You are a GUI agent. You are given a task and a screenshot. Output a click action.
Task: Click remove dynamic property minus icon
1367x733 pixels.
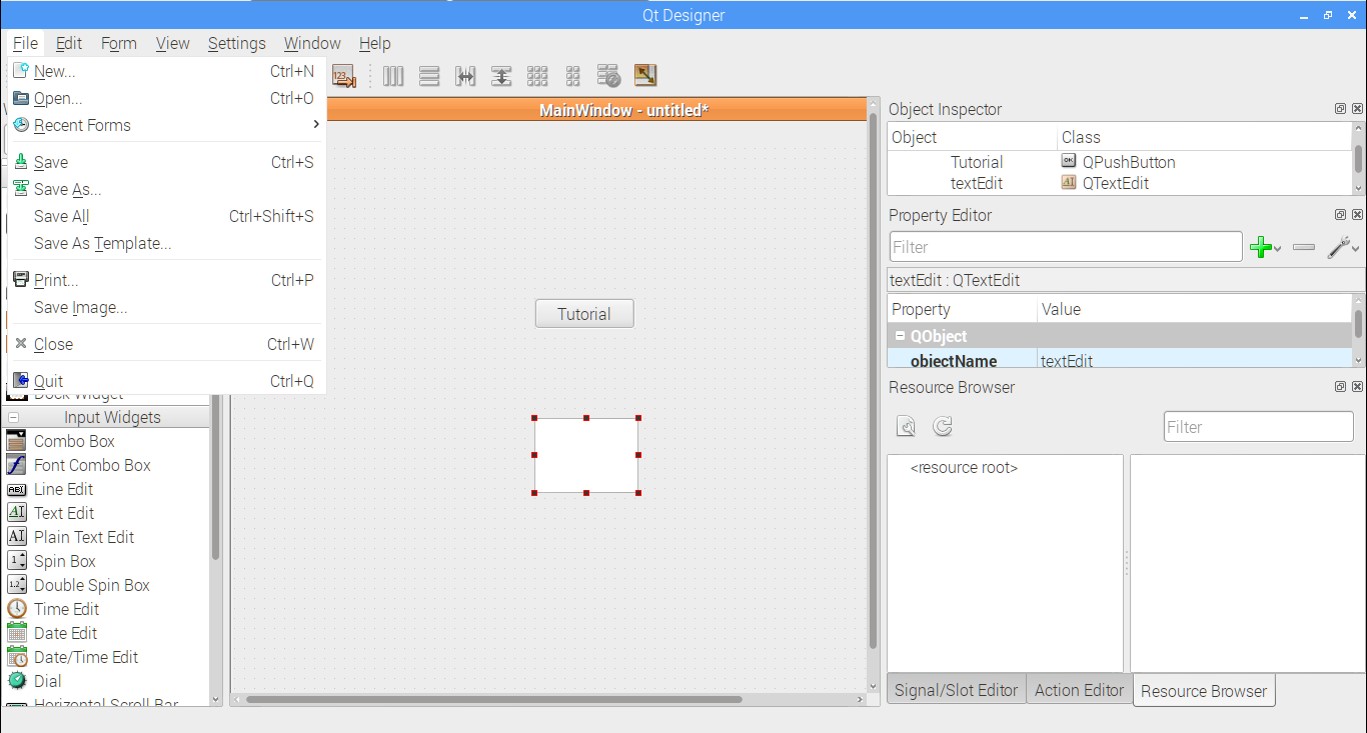(x=1304, y=247)
